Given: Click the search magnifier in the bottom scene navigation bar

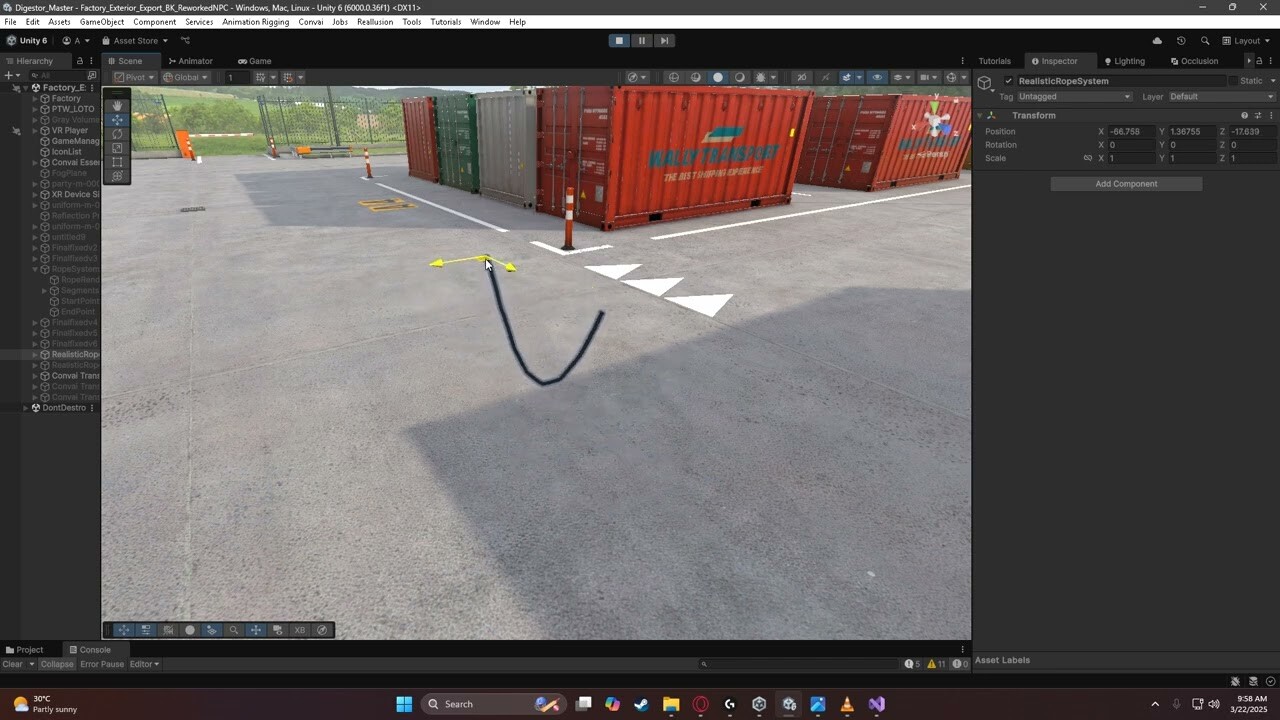Looking at the screenshot, I should point(234,630).
